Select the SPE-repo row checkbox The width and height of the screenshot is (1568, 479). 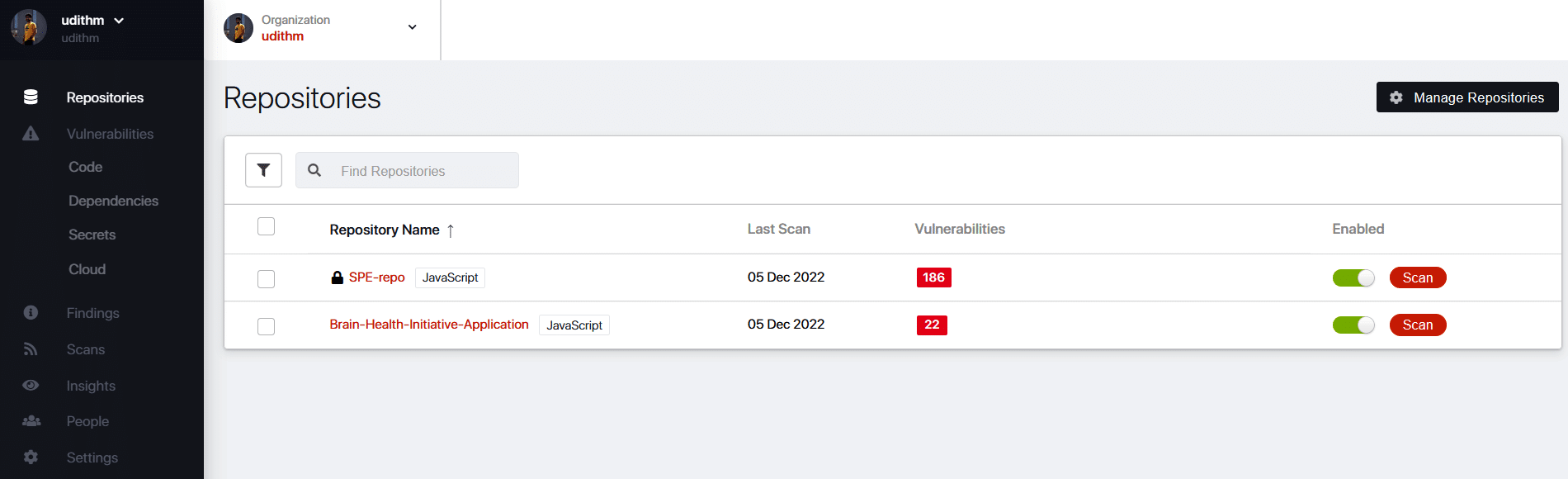click(266, 279)
